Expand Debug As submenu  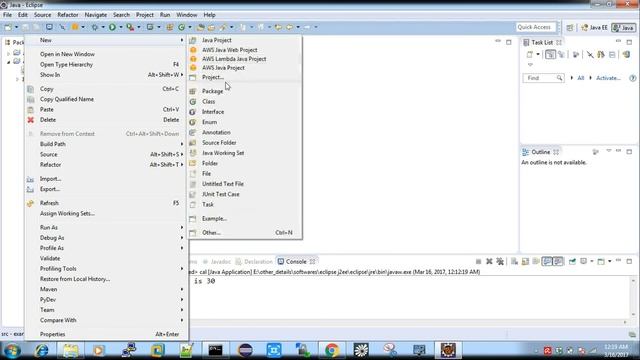(x=106, y=238)
